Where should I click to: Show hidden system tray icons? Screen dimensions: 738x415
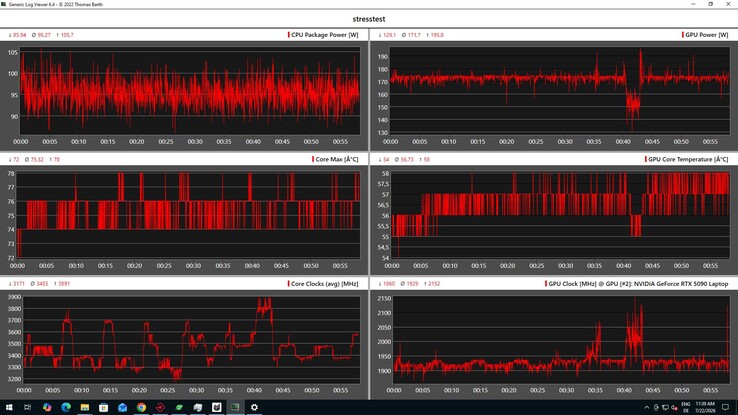[647, 407]
